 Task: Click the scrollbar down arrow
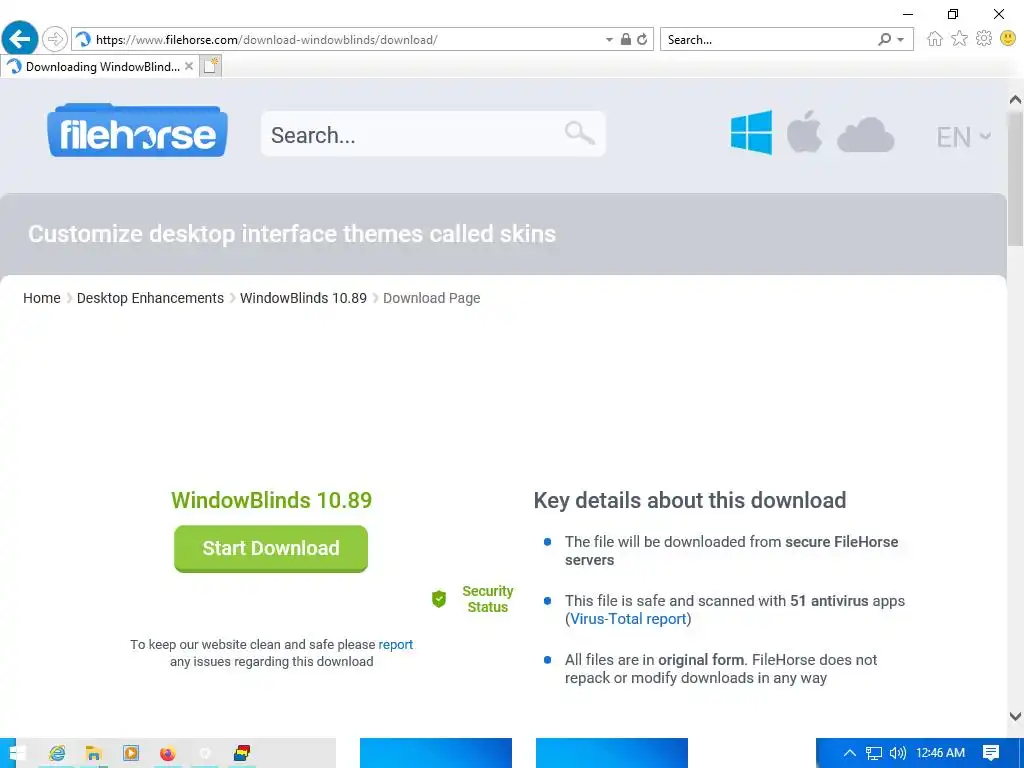pyautogui.click(x=1015, y=716)
